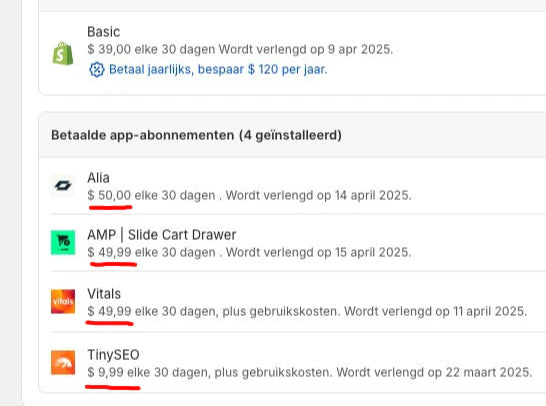
Task: Click TinySEO's 22 maart 2025 renewal date
Action: (489, 372)
